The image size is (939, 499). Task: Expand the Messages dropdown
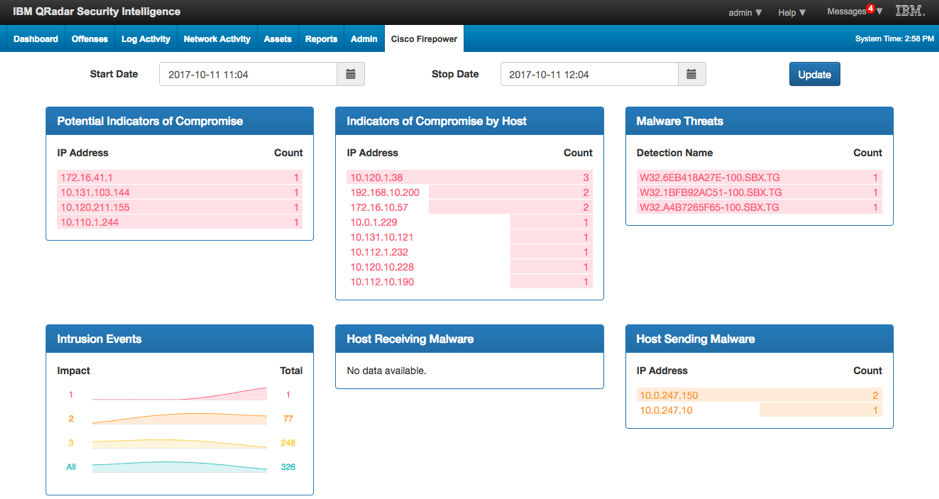(x=850, y=13)
